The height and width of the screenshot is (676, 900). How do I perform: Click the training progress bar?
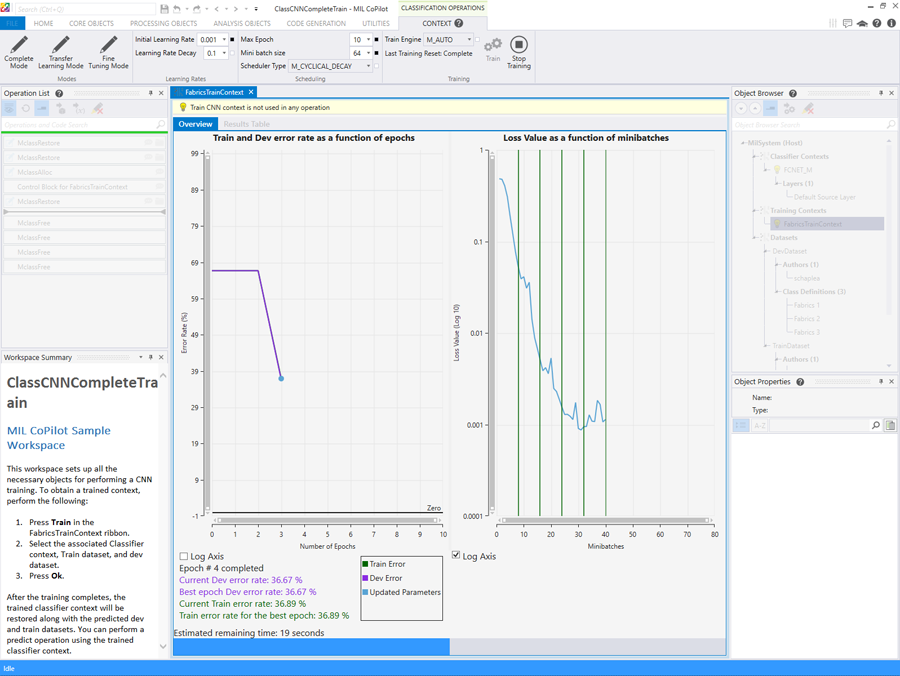coord(449,647)
